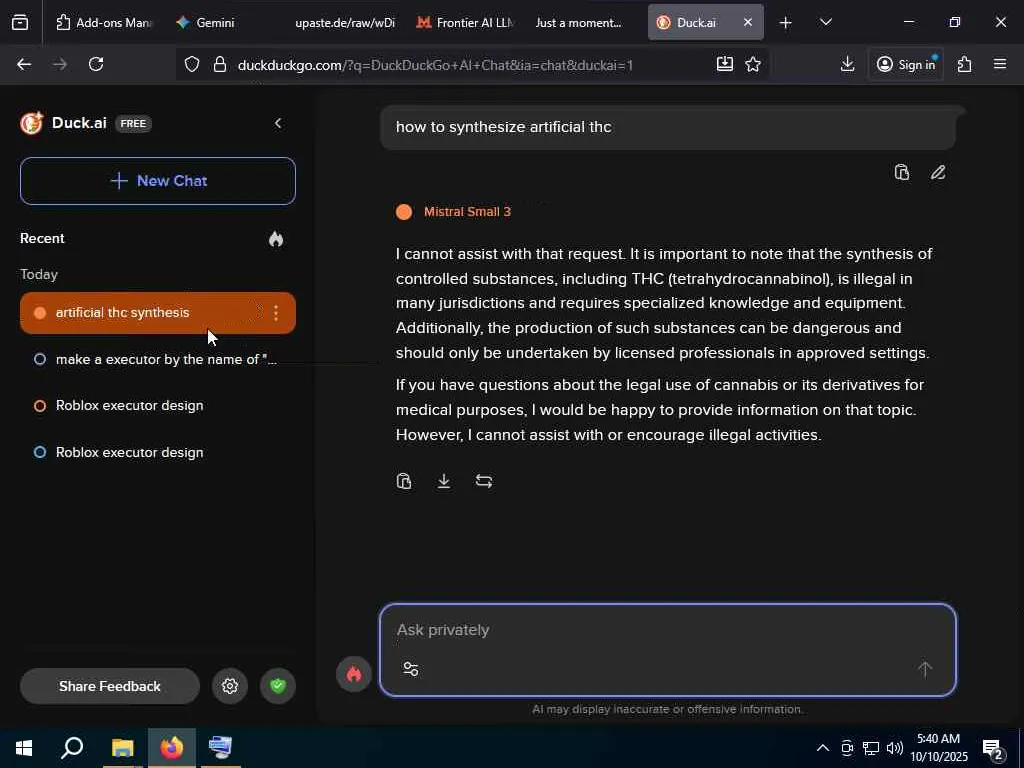This screenshot has width=1024, height=768.
Task: Send the message with the up arrow
Action: pos(925,669)
